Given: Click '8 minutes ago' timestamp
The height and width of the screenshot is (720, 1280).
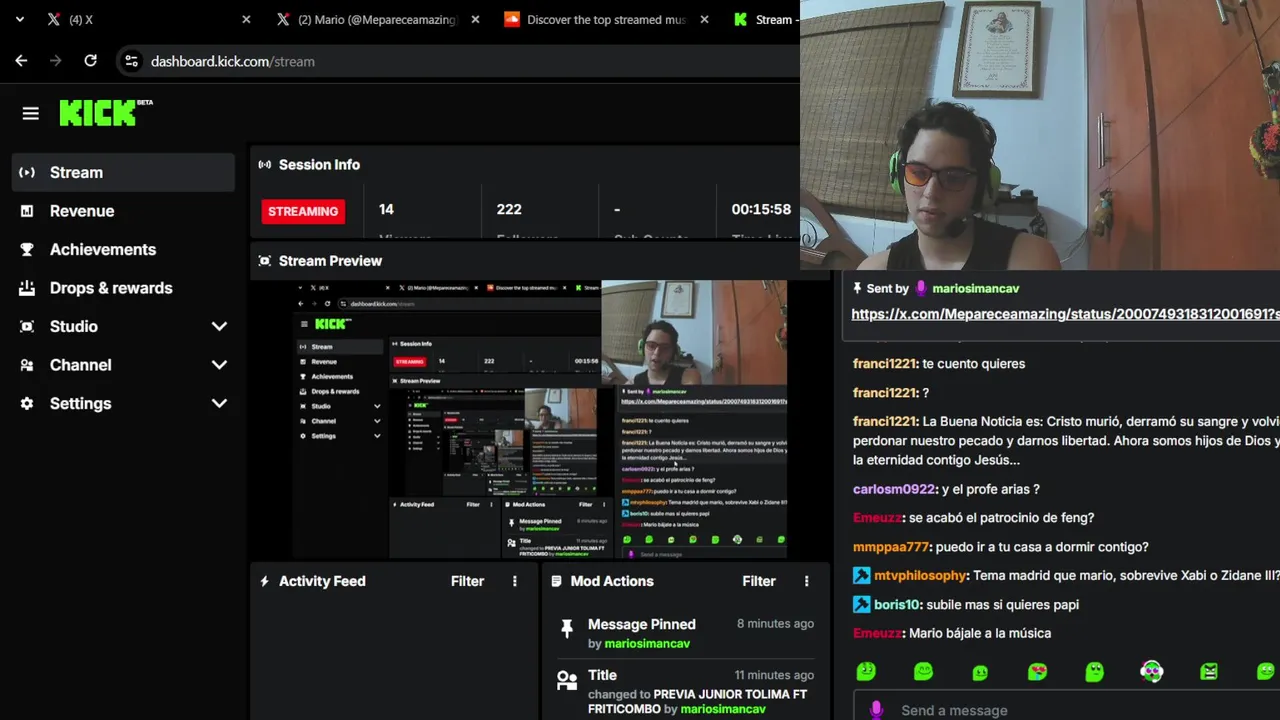Looking at the screenshot, I should (776, 624).
